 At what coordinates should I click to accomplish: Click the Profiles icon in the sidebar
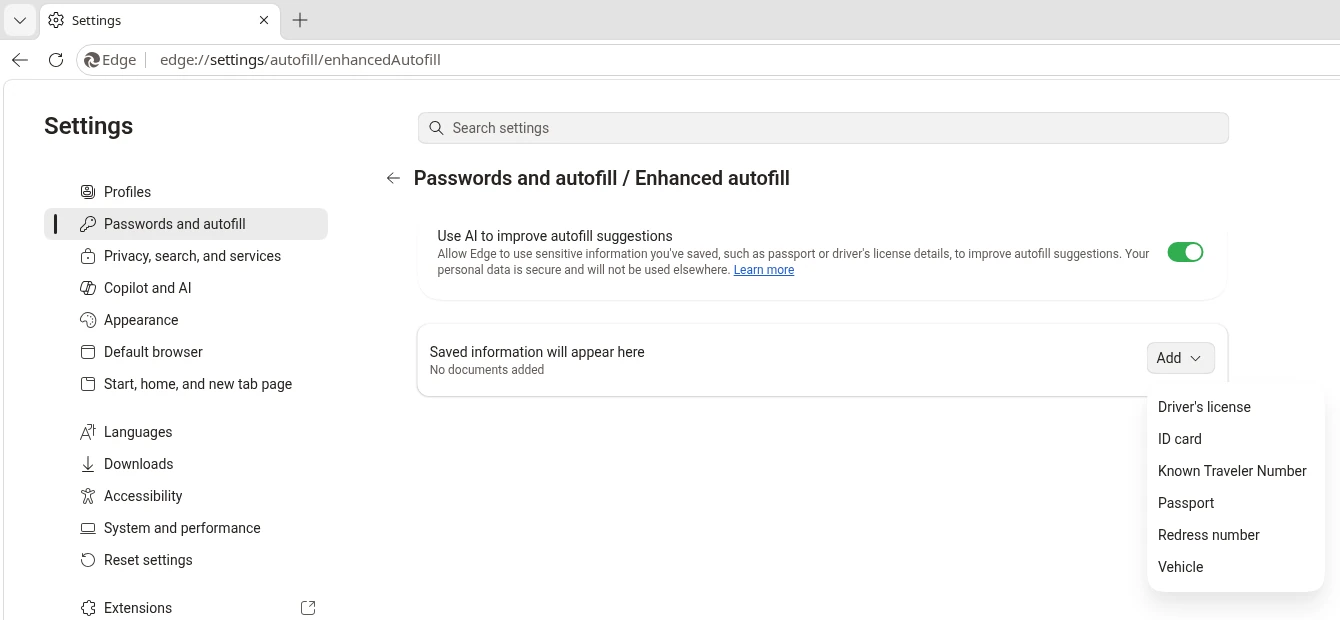[x=88, y=192]
